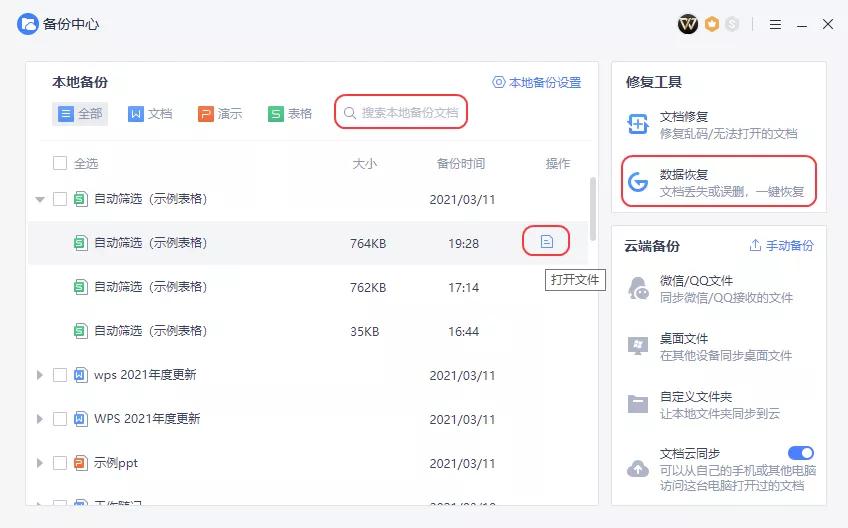The image size is (848, 528).
Task: Click the 数据恢复 recovery icon
Action: coord(638,182)
